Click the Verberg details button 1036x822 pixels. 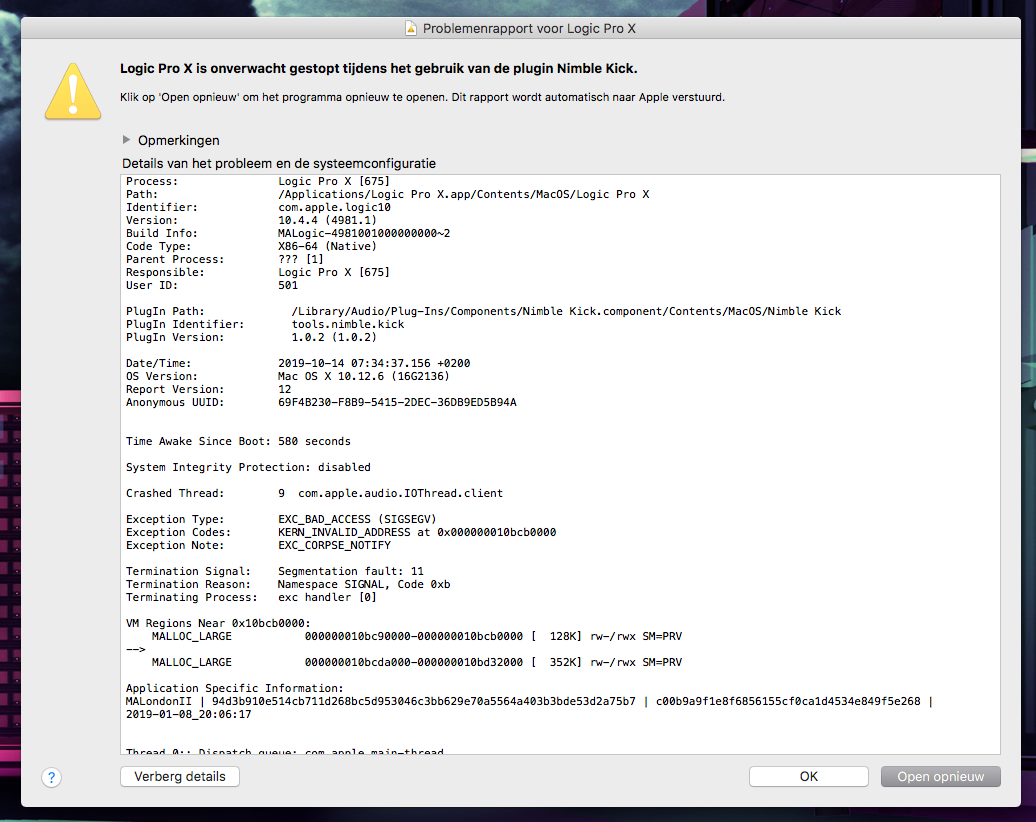[x=180, y=776]
